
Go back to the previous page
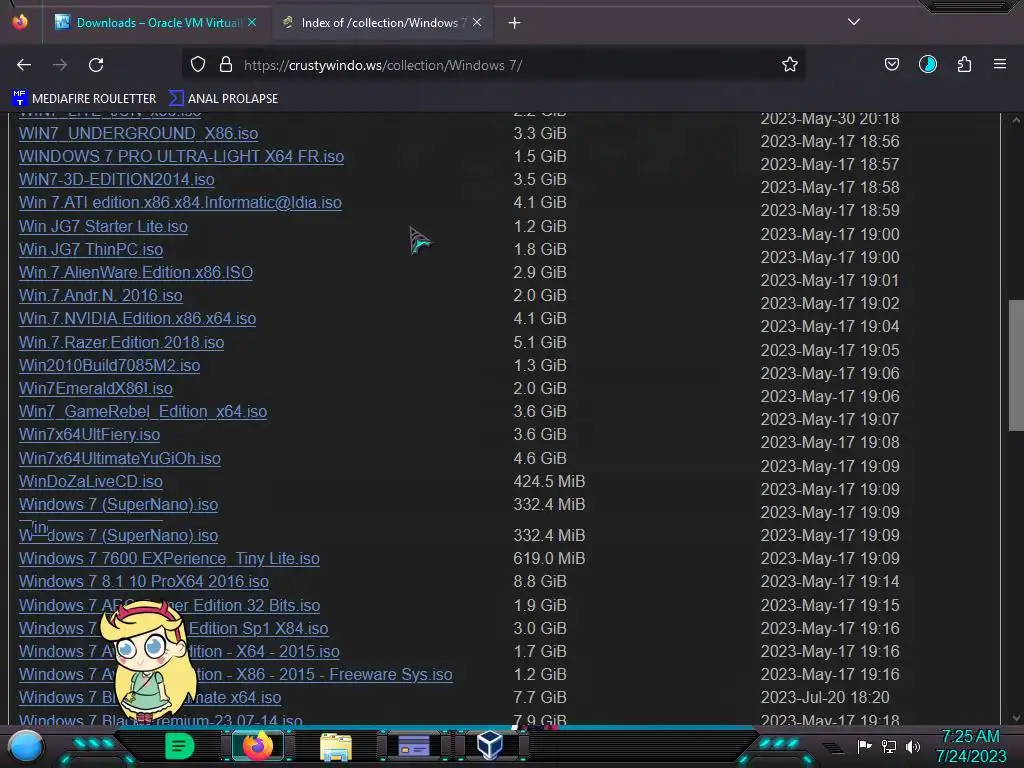coord(24,65)
